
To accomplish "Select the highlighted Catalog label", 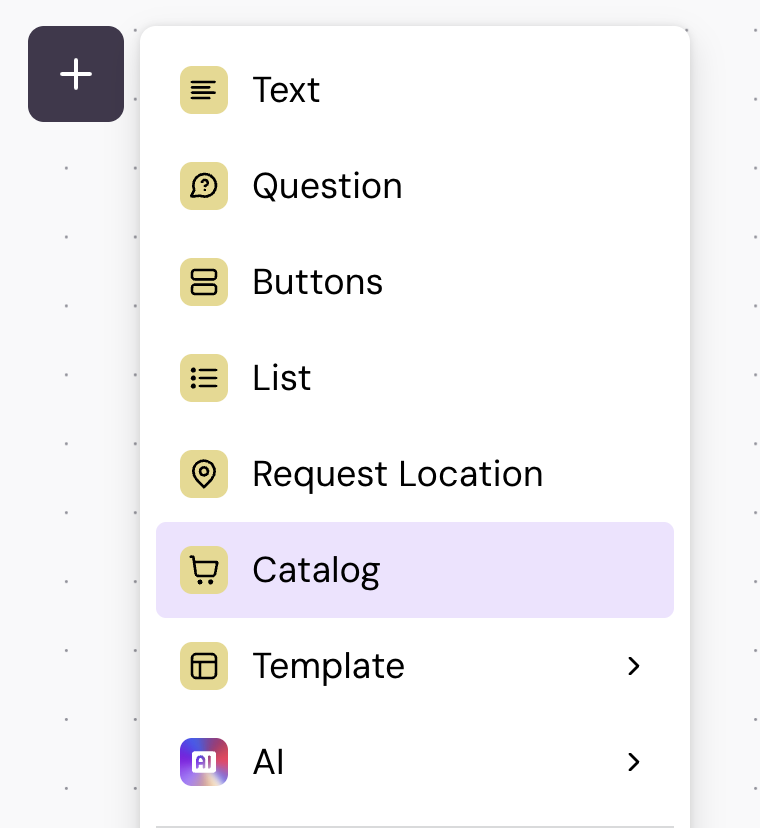I will point(316,570).
